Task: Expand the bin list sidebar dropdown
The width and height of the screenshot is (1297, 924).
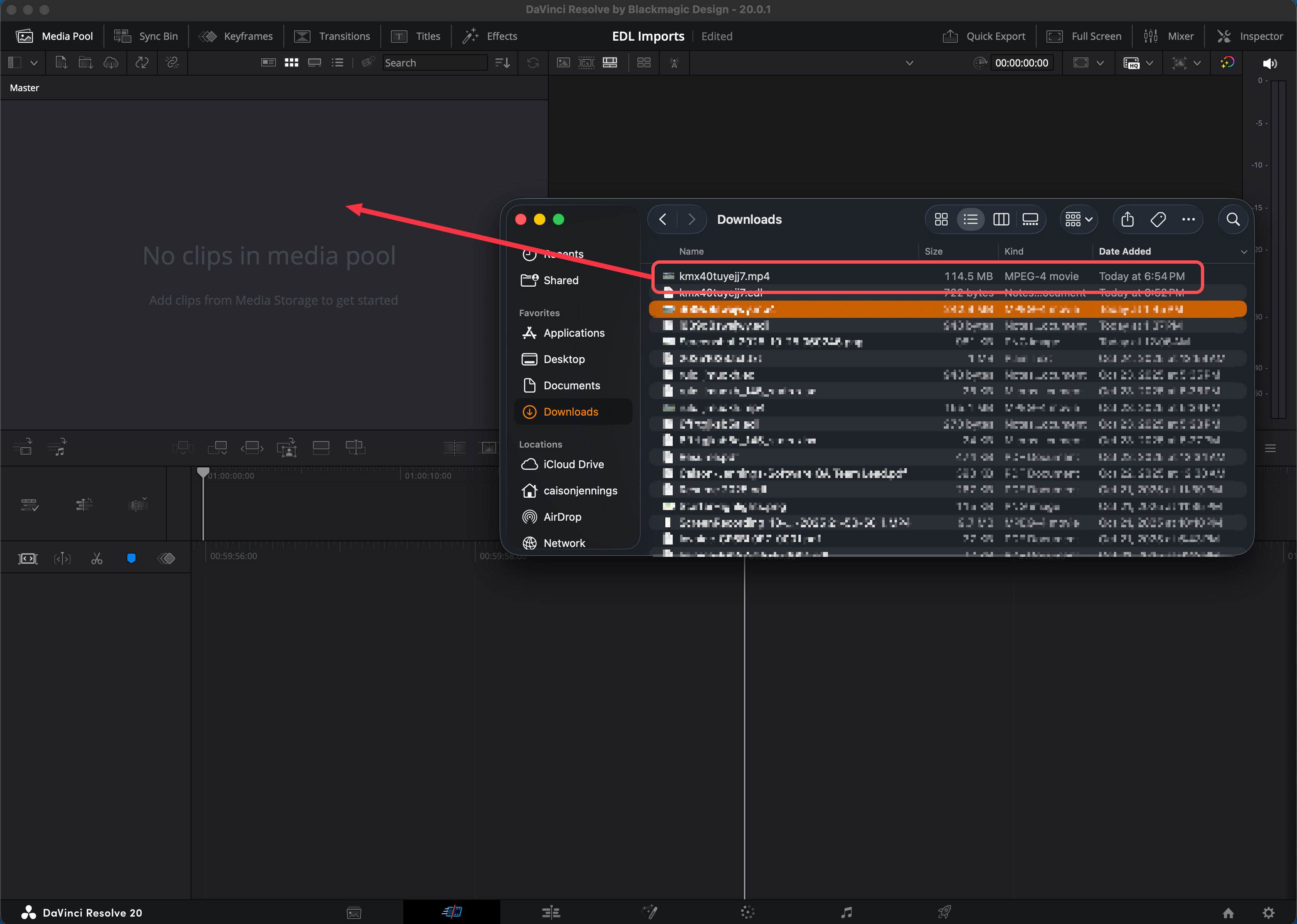Action: (x=34, y=62)
